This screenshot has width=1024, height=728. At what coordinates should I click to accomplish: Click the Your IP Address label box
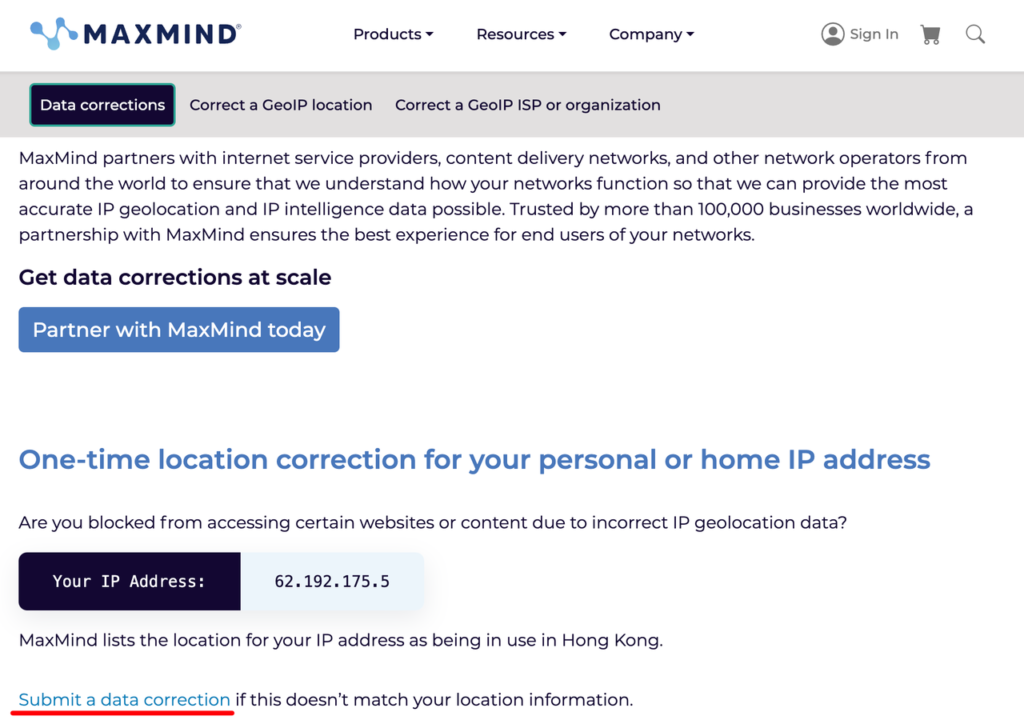click(129, 581)
